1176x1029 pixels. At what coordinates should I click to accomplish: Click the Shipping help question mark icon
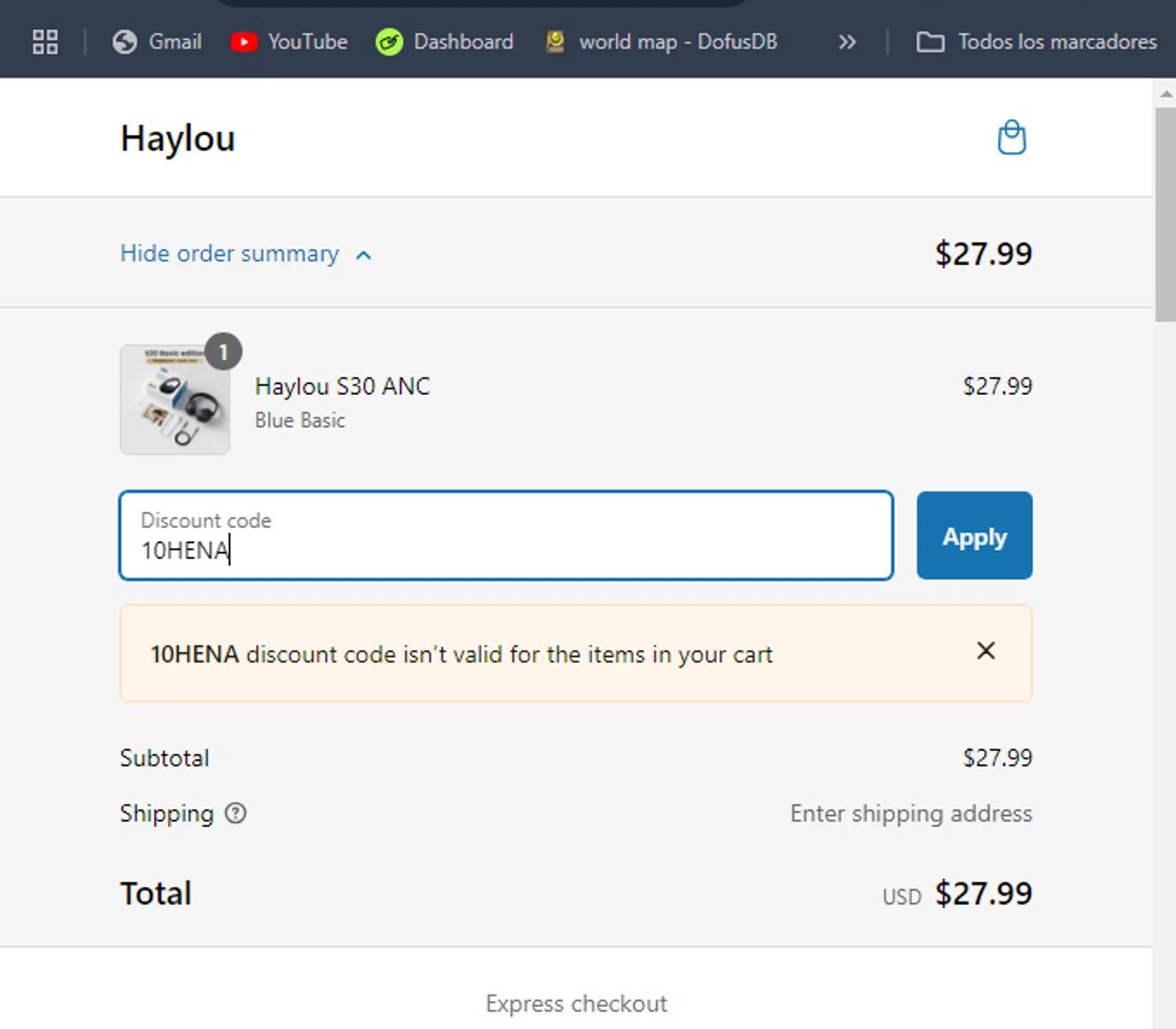[235, 813]
